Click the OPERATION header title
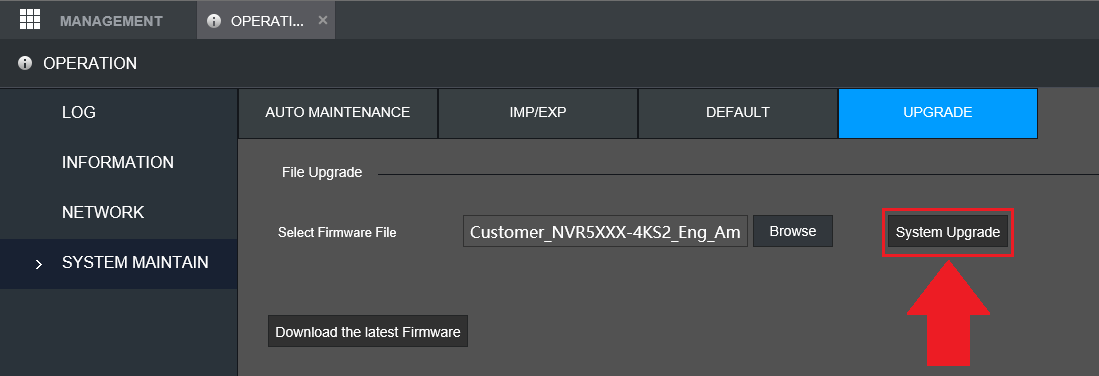Screen dimensions: 1099x376 tap(90, 63)
